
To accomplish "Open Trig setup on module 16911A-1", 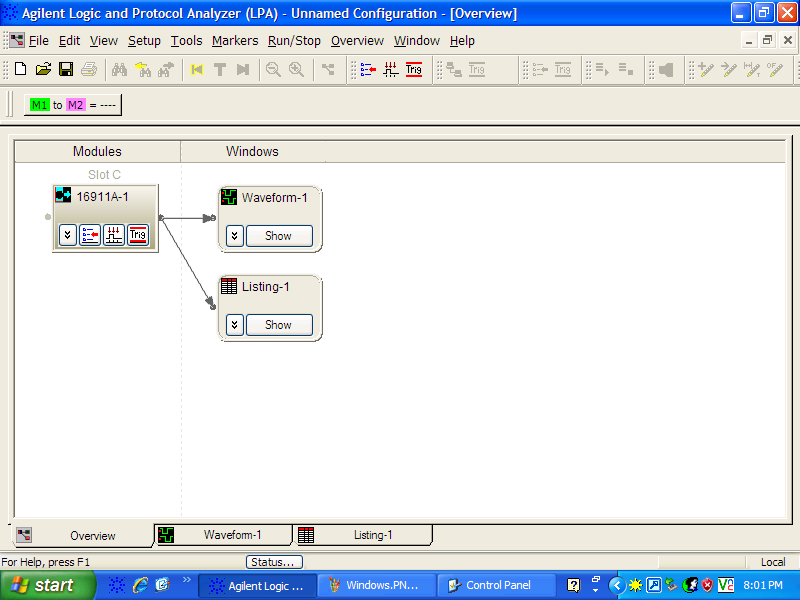I will [138, 235].
